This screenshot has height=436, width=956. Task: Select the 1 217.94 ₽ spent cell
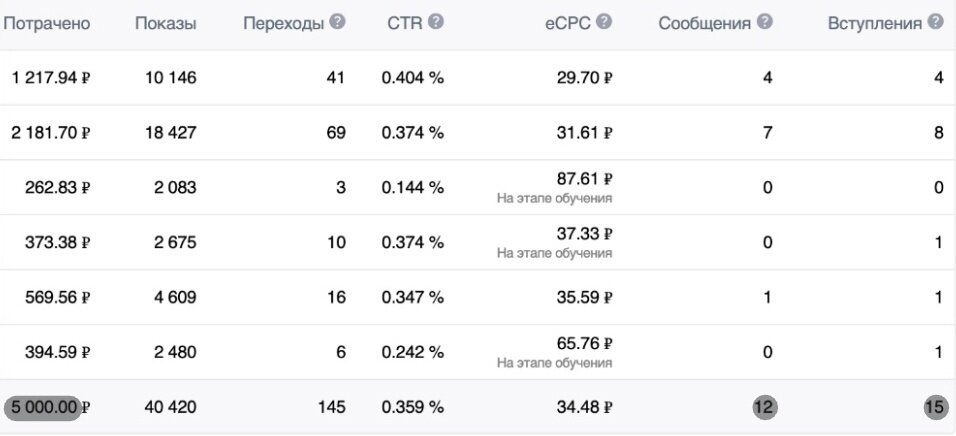click(x=51, y=77)
